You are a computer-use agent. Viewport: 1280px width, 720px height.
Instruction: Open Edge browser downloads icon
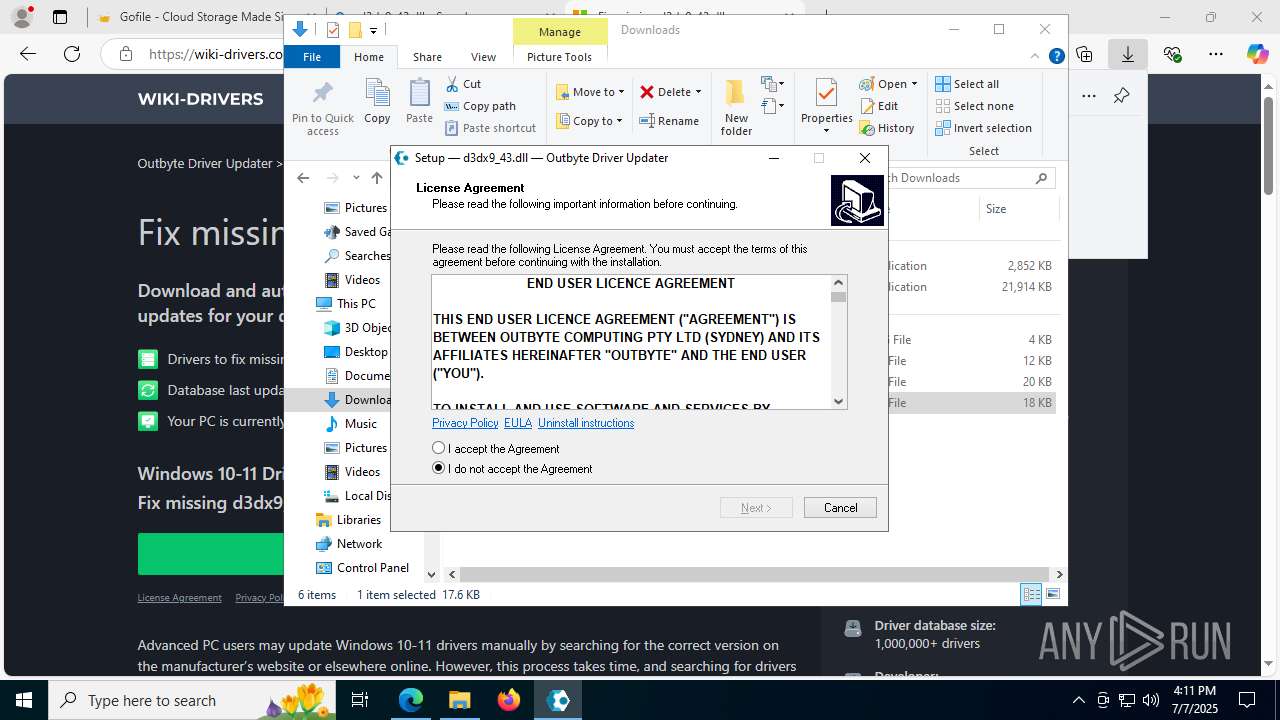point(1127,54)
